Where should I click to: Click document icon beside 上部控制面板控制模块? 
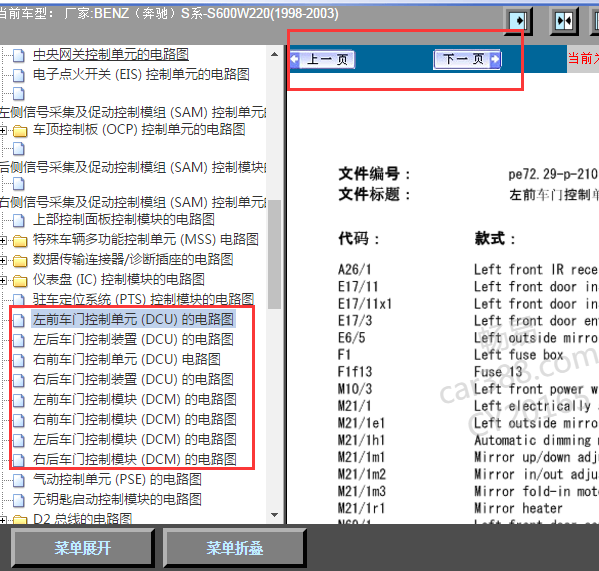click(x=19, y=220)
